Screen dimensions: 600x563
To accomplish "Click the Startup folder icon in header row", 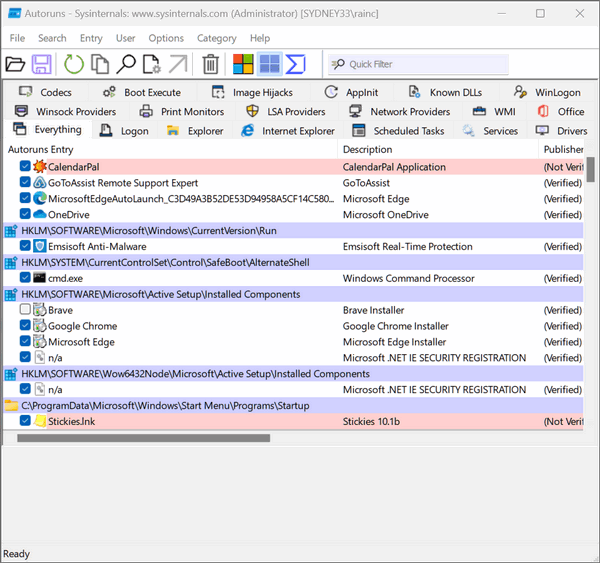I will click(11, 405).
